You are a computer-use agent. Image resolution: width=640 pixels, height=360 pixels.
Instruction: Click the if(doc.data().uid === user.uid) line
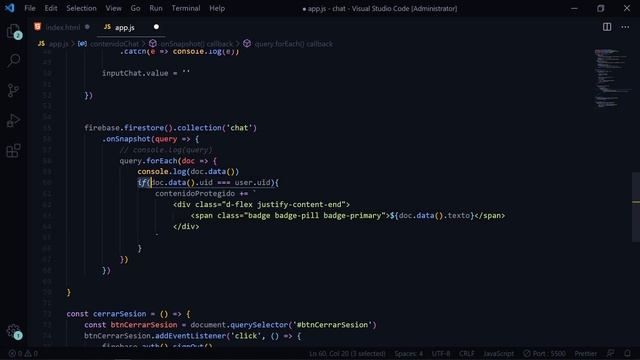[208, 182]
